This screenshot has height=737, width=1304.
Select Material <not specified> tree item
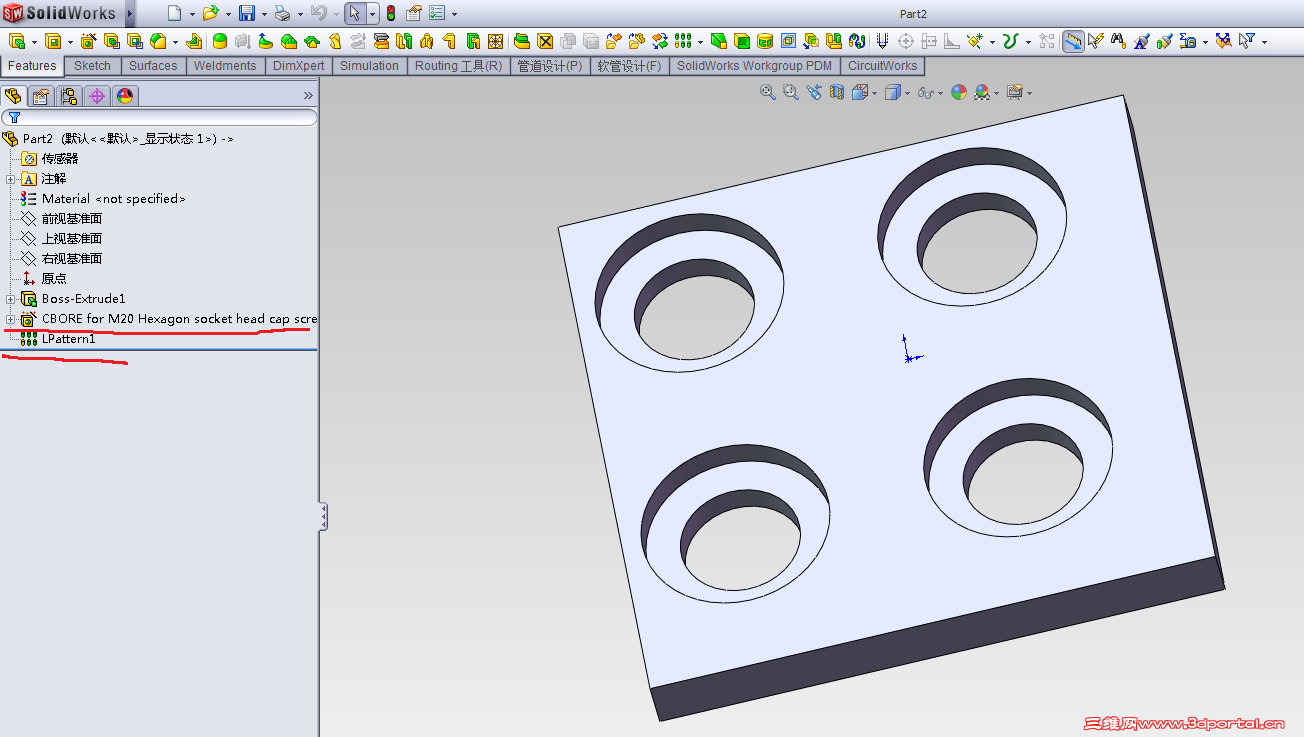pos(113,199)
